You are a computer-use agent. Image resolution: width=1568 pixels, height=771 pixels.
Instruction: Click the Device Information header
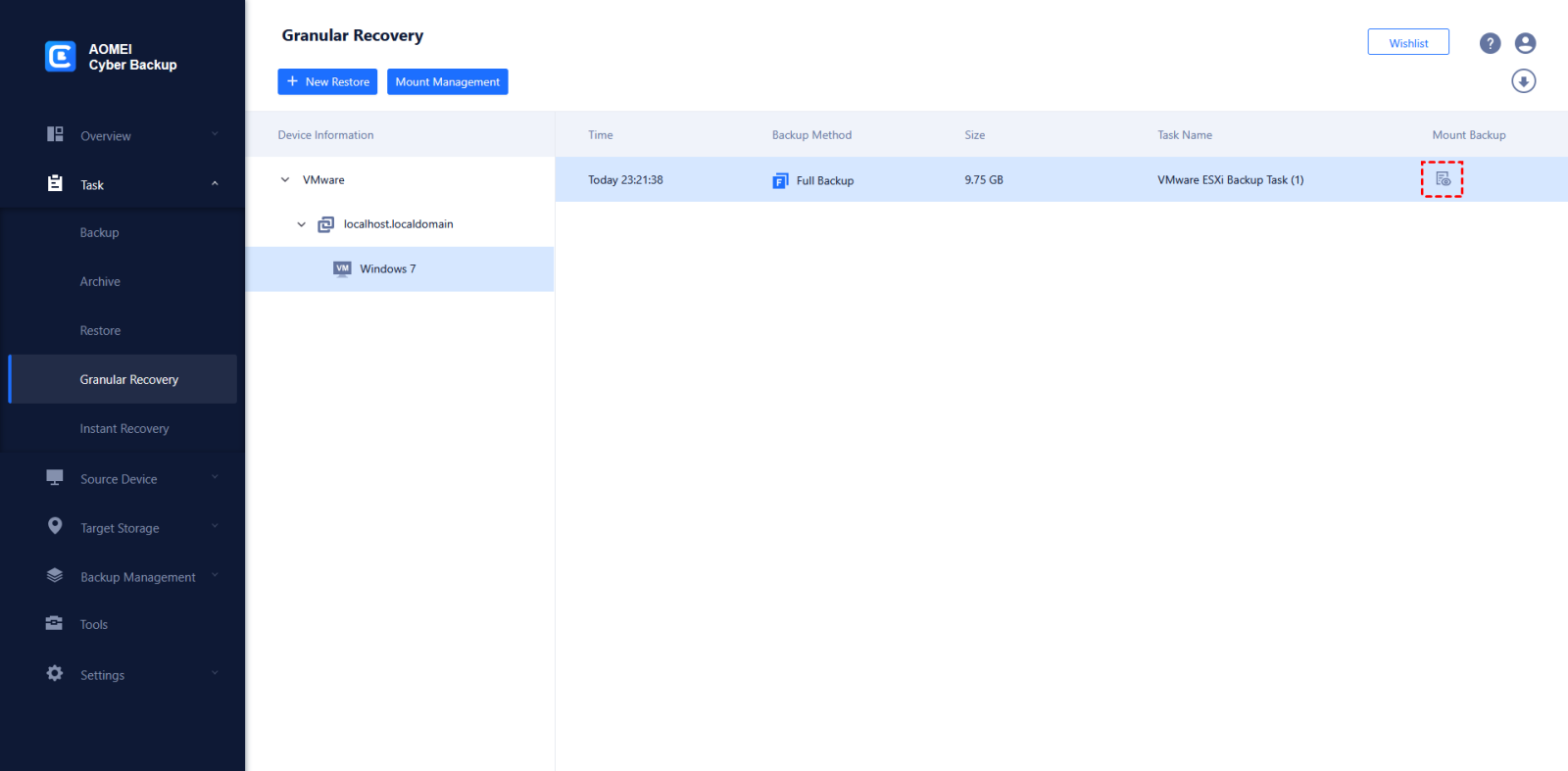point(325,135)
